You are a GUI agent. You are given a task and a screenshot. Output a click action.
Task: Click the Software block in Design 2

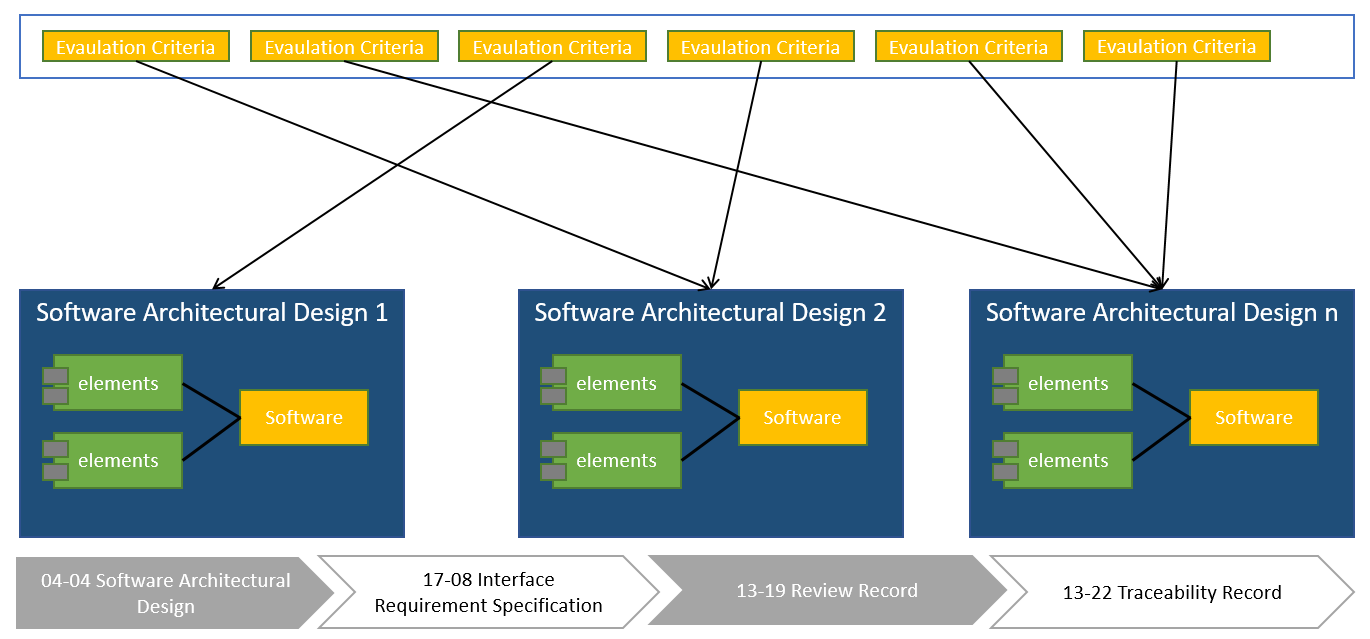pyautogui.click(x=802, y=417)
